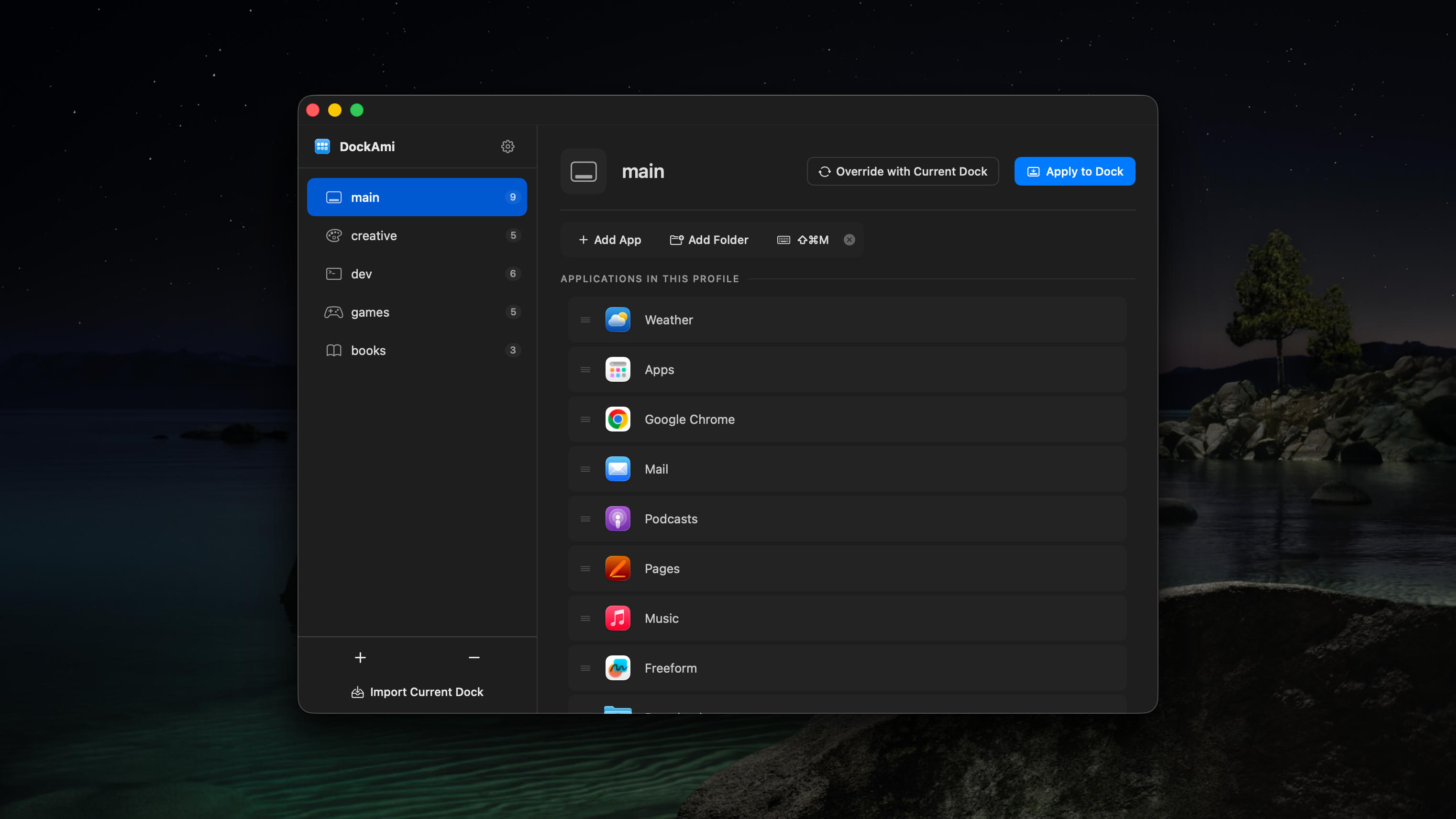The height and width of the screenshot is (819, 1456).
Task: Remove profile with minus button
Action: point(474,657)
